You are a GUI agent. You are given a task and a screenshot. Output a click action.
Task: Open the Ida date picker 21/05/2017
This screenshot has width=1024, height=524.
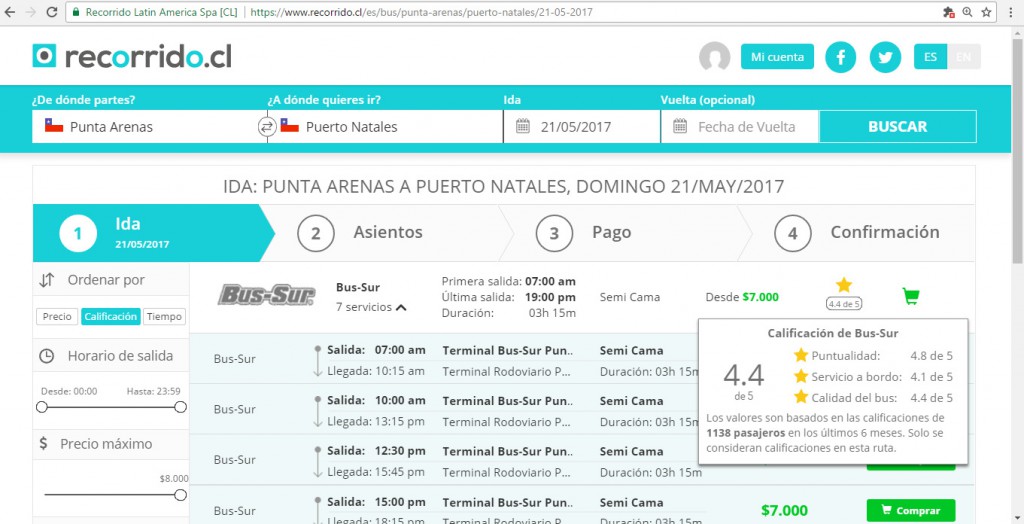click(582, 126)
